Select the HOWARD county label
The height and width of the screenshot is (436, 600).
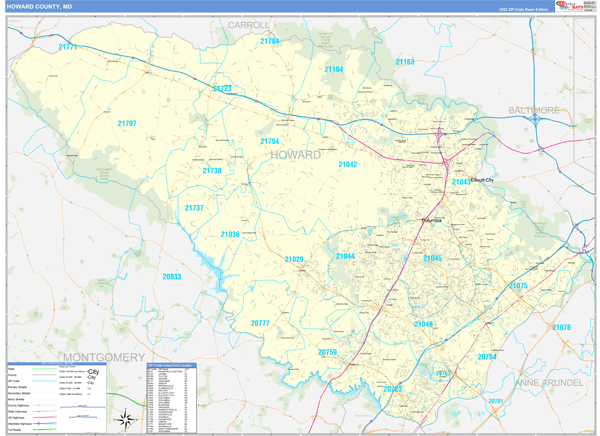296,155
